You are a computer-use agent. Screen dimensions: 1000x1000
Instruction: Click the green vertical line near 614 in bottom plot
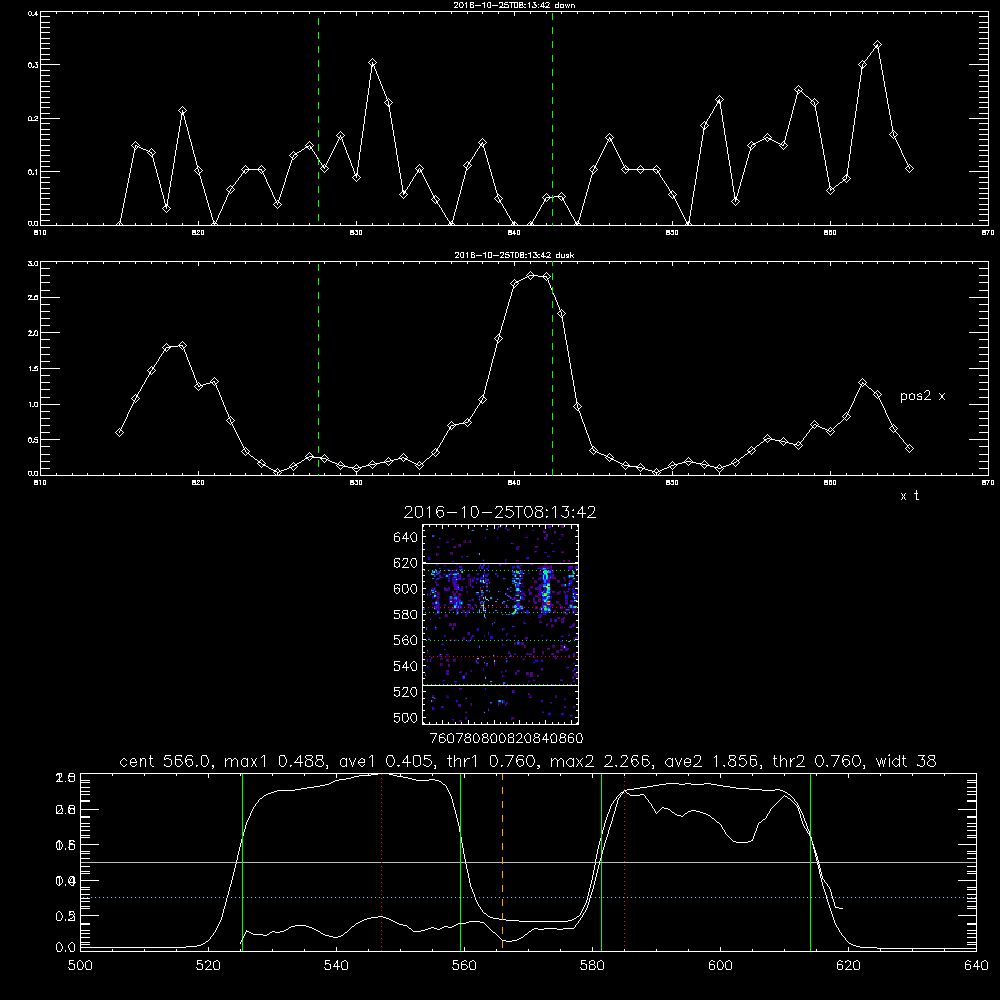click(811, 861)
